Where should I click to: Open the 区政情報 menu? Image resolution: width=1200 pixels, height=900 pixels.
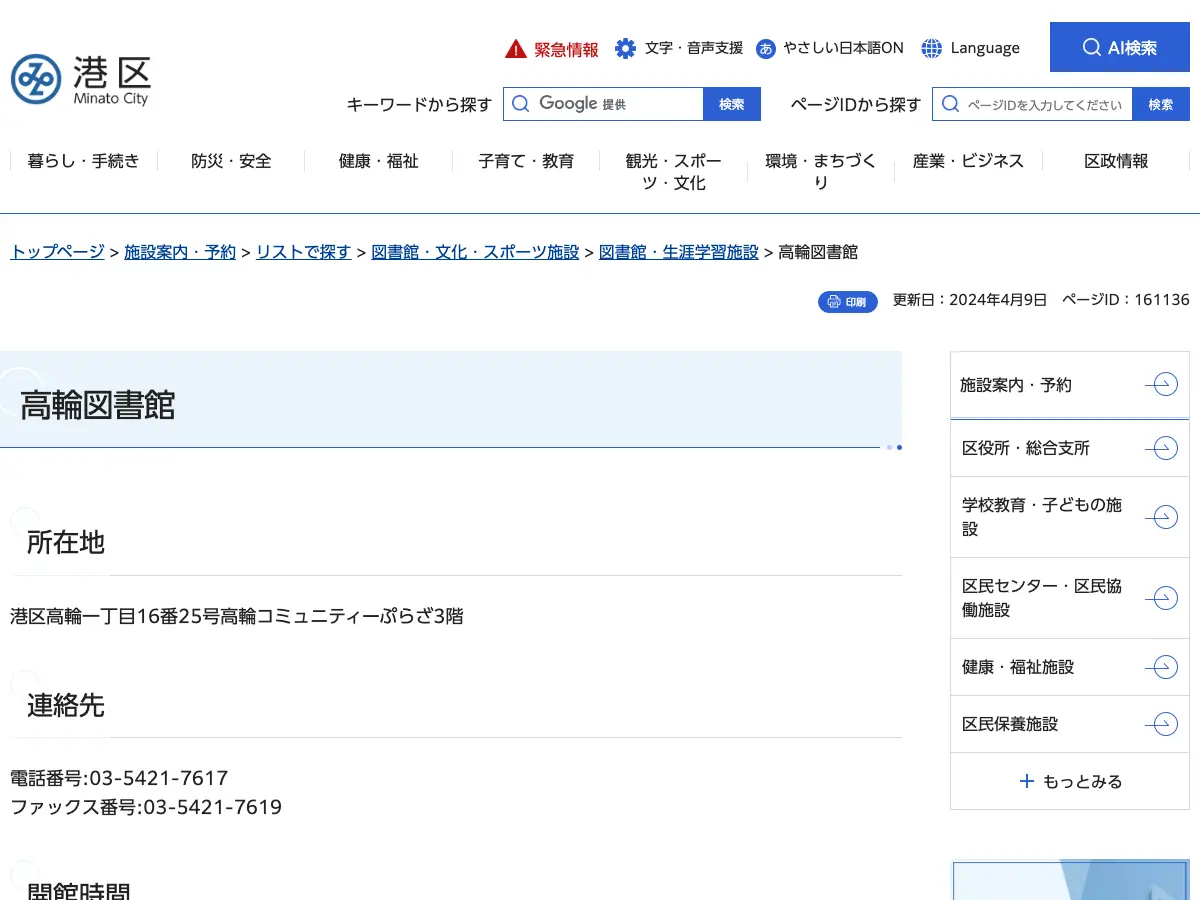[x=1116, y=161]
